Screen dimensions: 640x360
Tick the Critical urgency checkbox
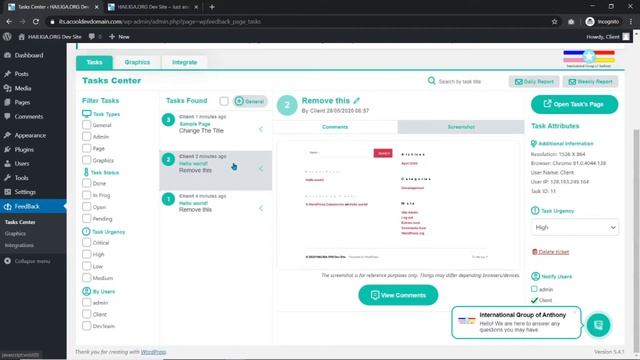[x=87, y=242]
